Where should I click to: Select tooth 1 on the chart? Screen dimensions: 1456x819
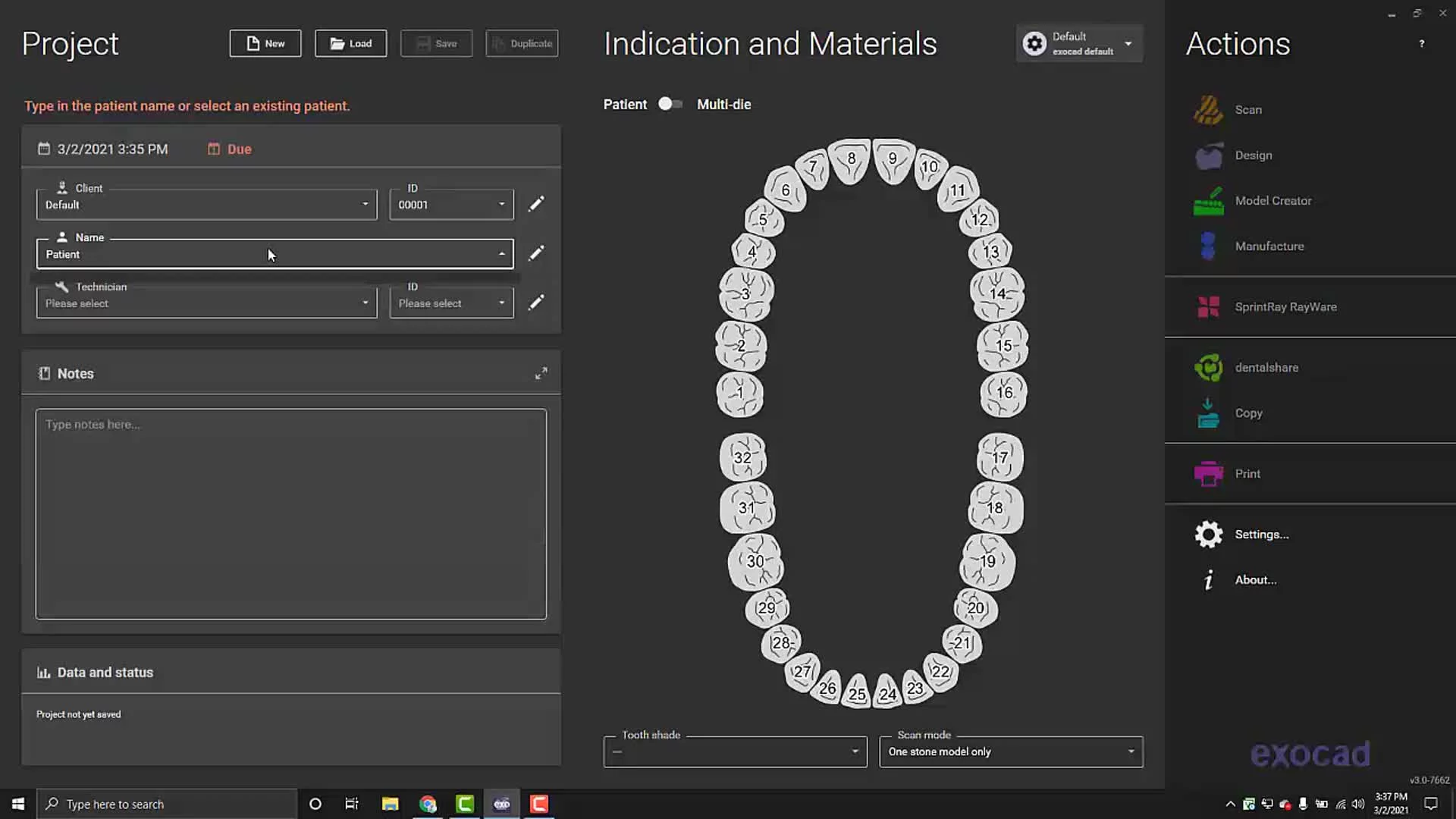tap(740, 394)
